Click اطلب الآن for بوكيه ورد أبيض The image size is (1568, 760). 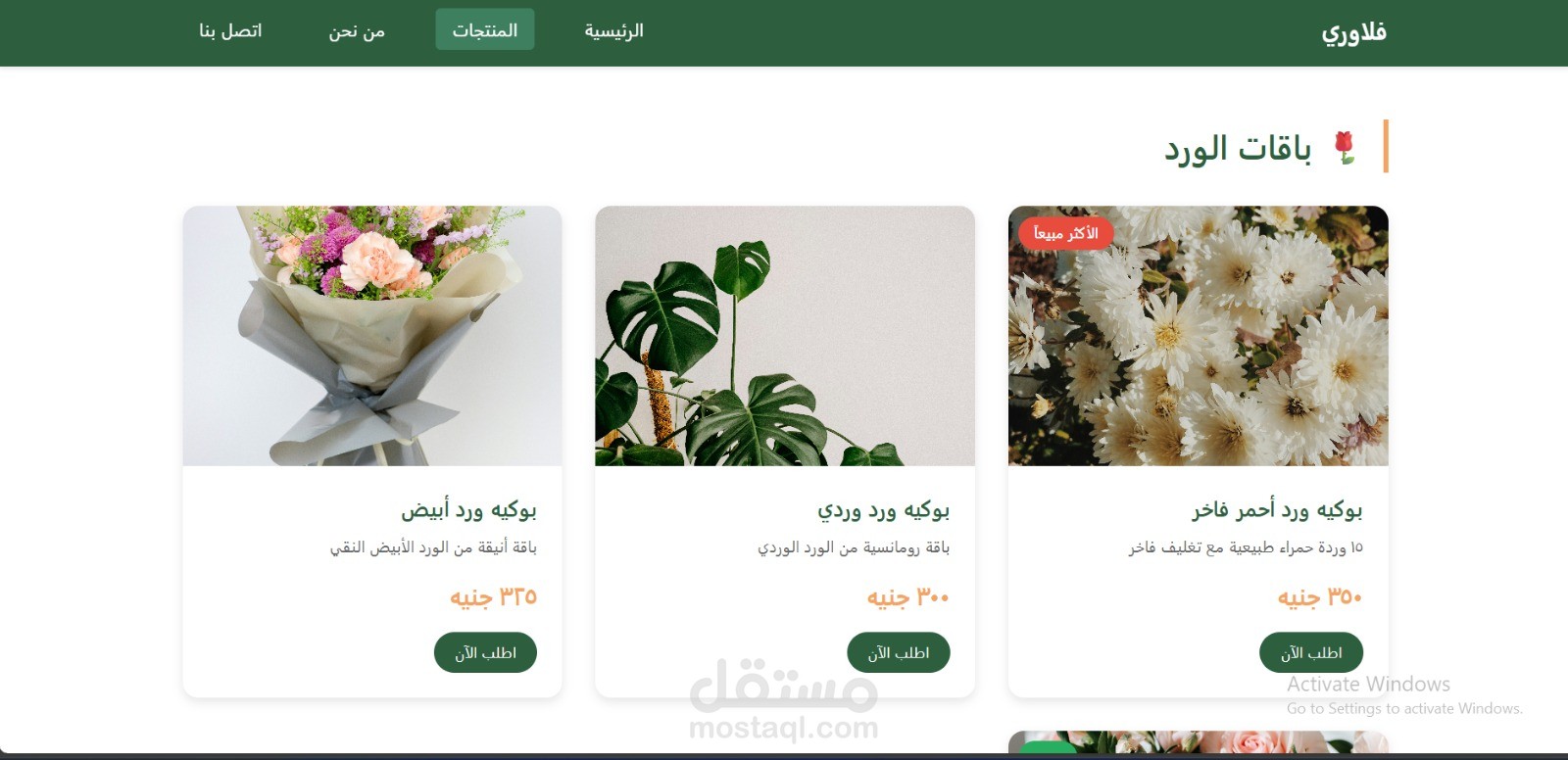(485, 652)
